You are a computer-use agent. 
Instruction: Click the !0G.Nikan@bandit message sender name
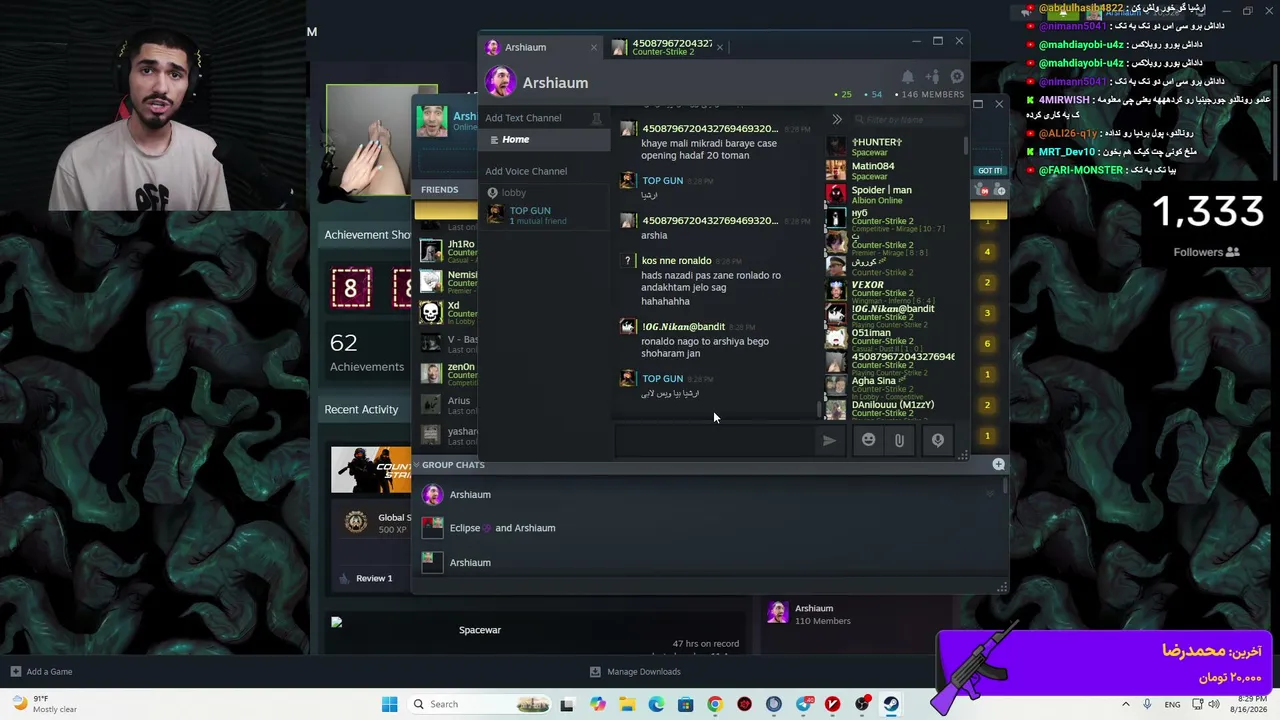[684, 327]
